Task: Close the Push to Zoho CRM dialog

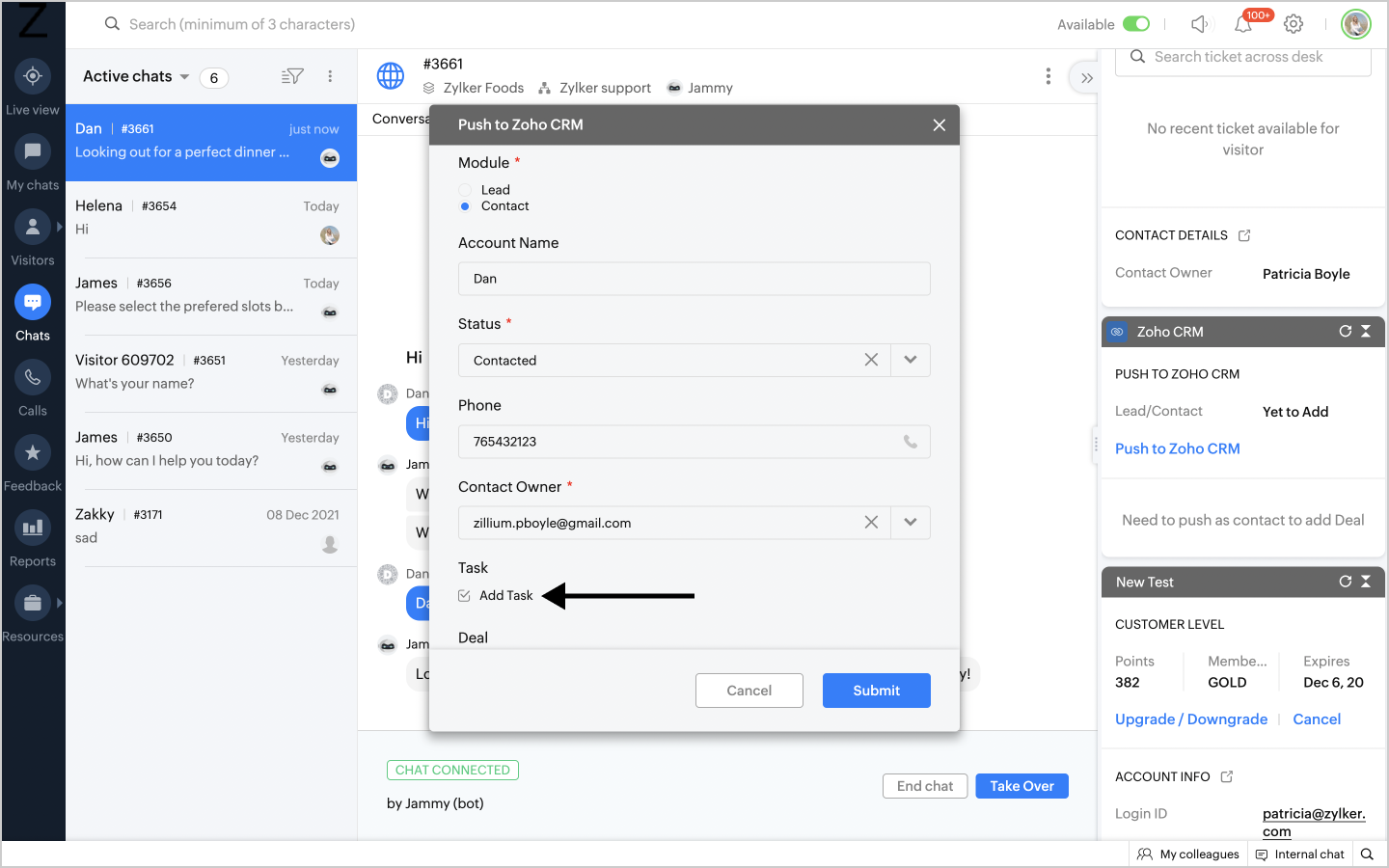Action: tap(940, 124)
